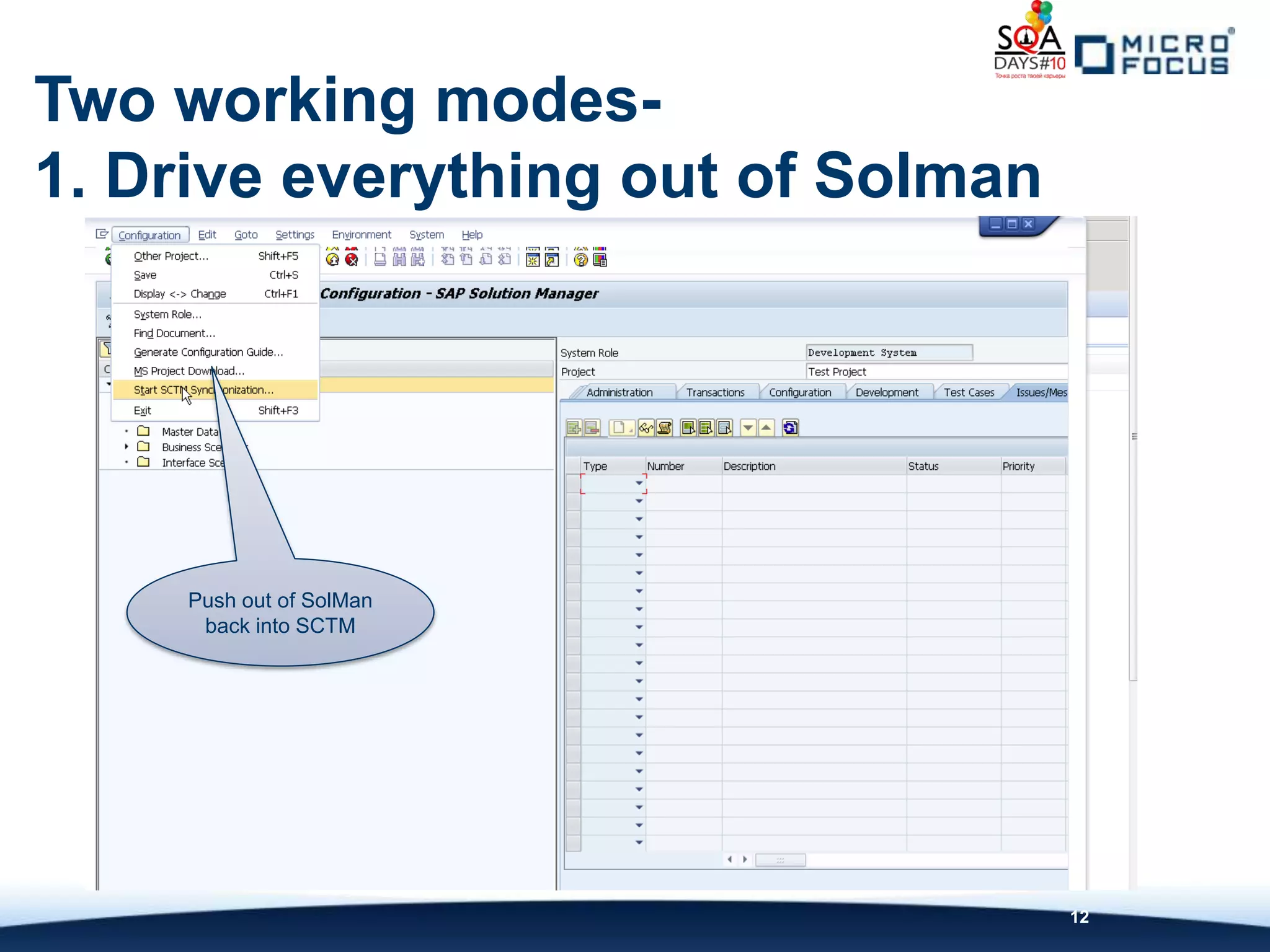Open the System menu
Screen dimensions: 1270x952
point(427,235)
